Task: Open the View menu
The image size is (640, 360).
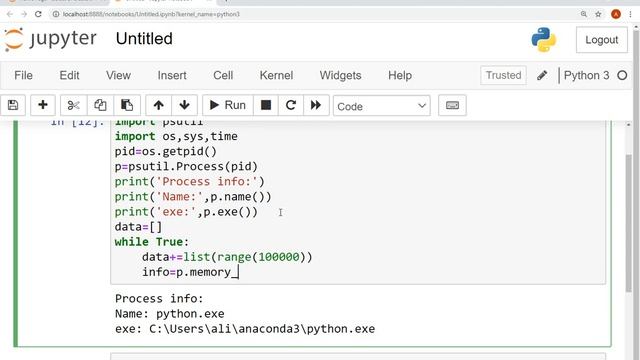Action: point(118,76)
